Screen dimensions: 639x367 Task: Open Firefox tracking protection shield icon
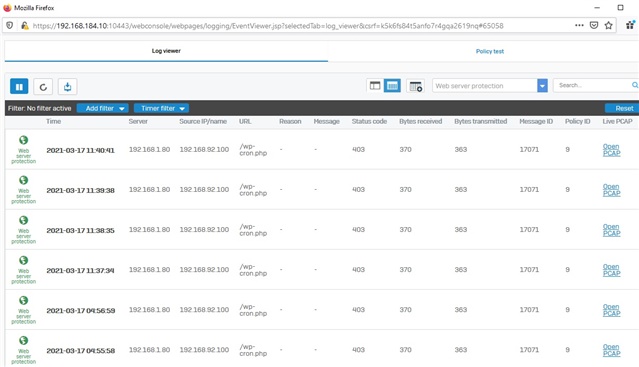coord(10,26)
